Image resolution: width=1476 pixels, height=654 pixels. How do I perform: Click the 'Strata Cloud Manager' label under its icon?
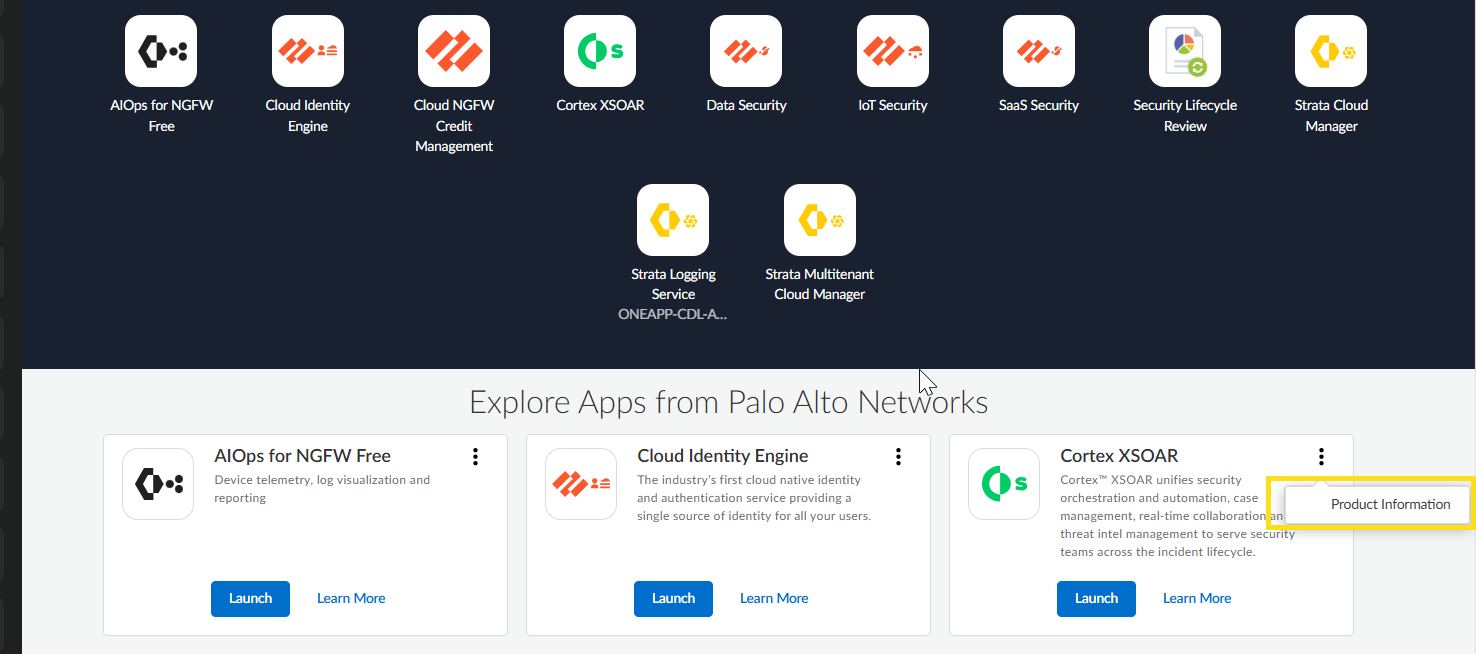(x=1331, y=116)
